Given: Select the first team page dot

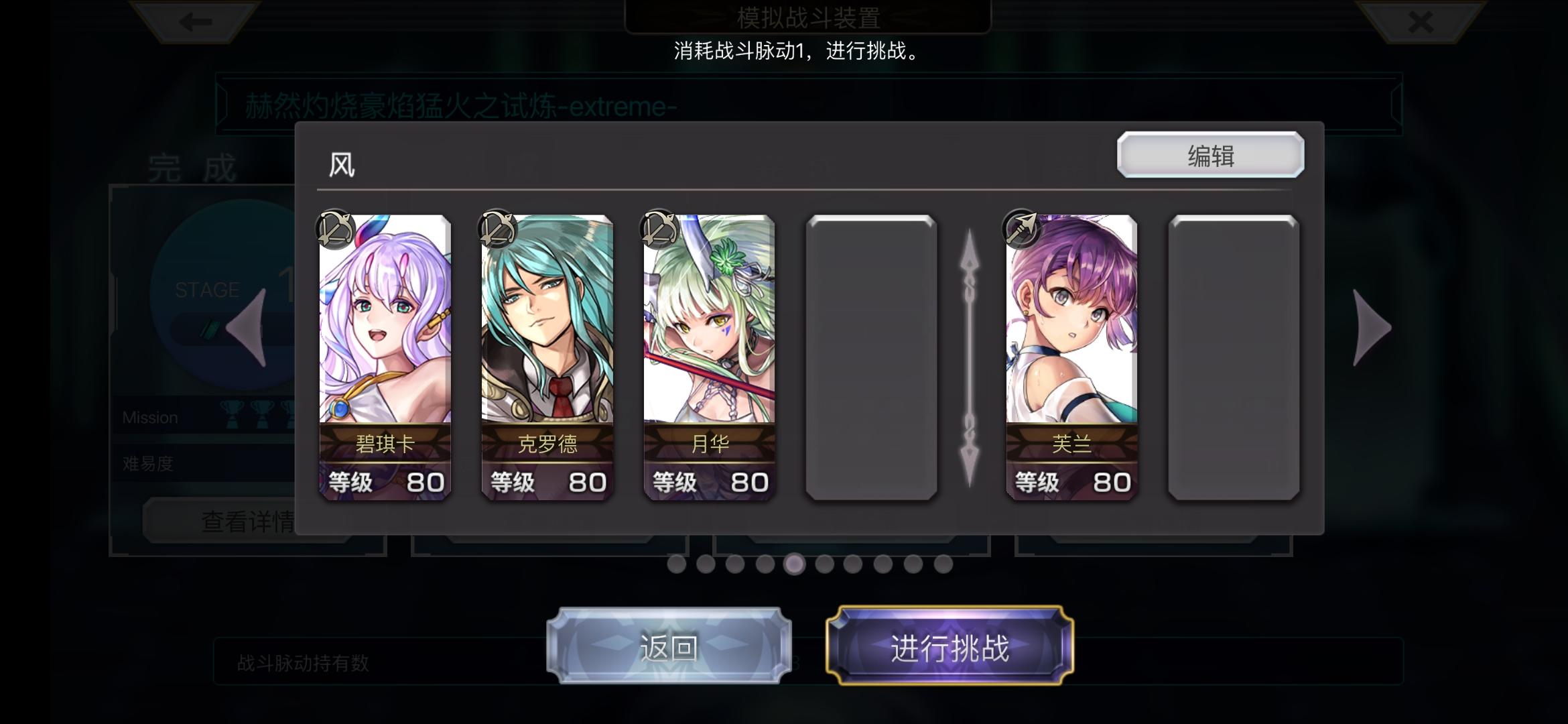Looking at the screenshot, I should click(676, 564).
